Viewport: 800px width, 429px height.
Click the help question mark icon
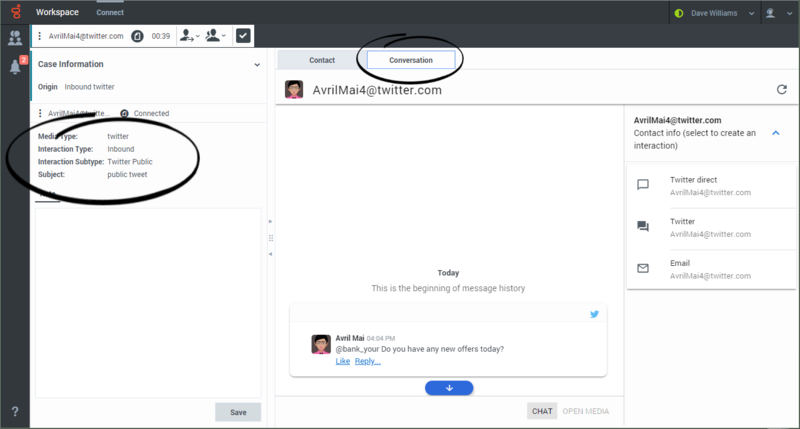pos(15,411)
